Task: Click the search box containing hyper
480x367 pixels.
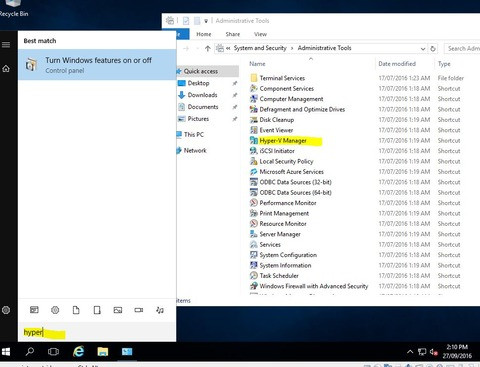Action: pyautogui.click(x=97, y=332)
